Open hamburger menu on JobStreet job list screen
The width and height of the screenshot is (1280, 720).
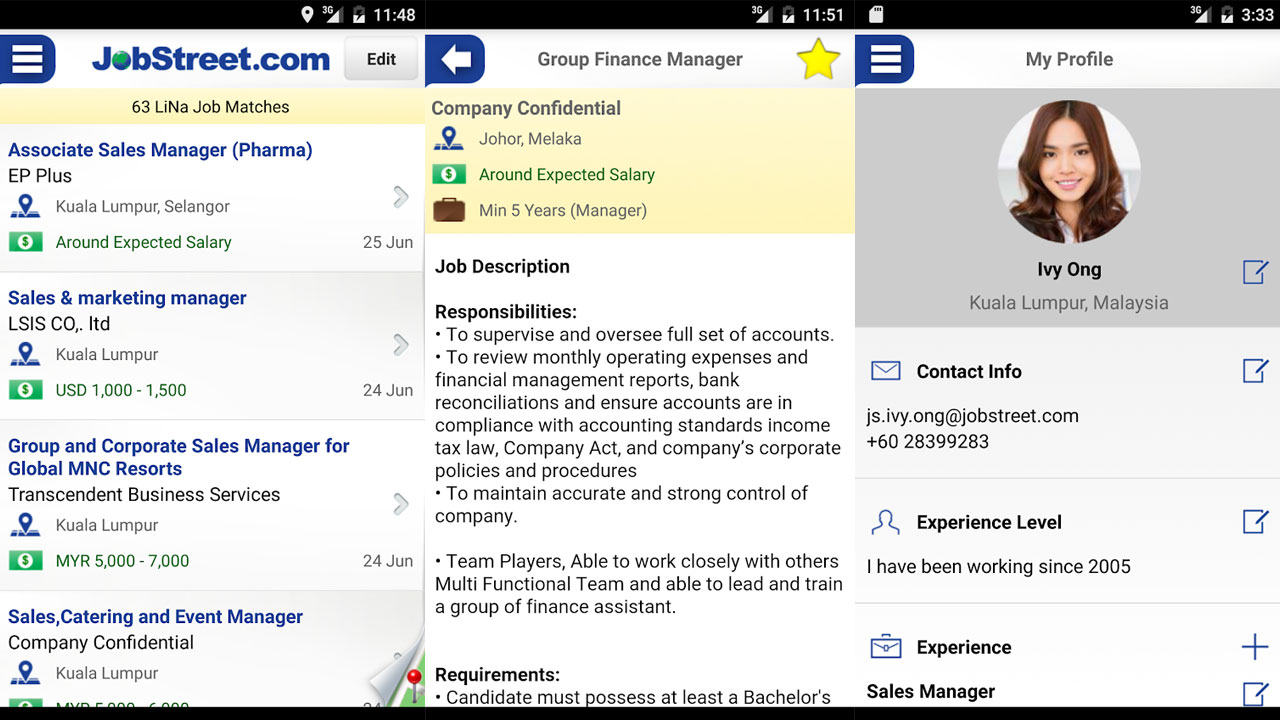coord(27,59)
